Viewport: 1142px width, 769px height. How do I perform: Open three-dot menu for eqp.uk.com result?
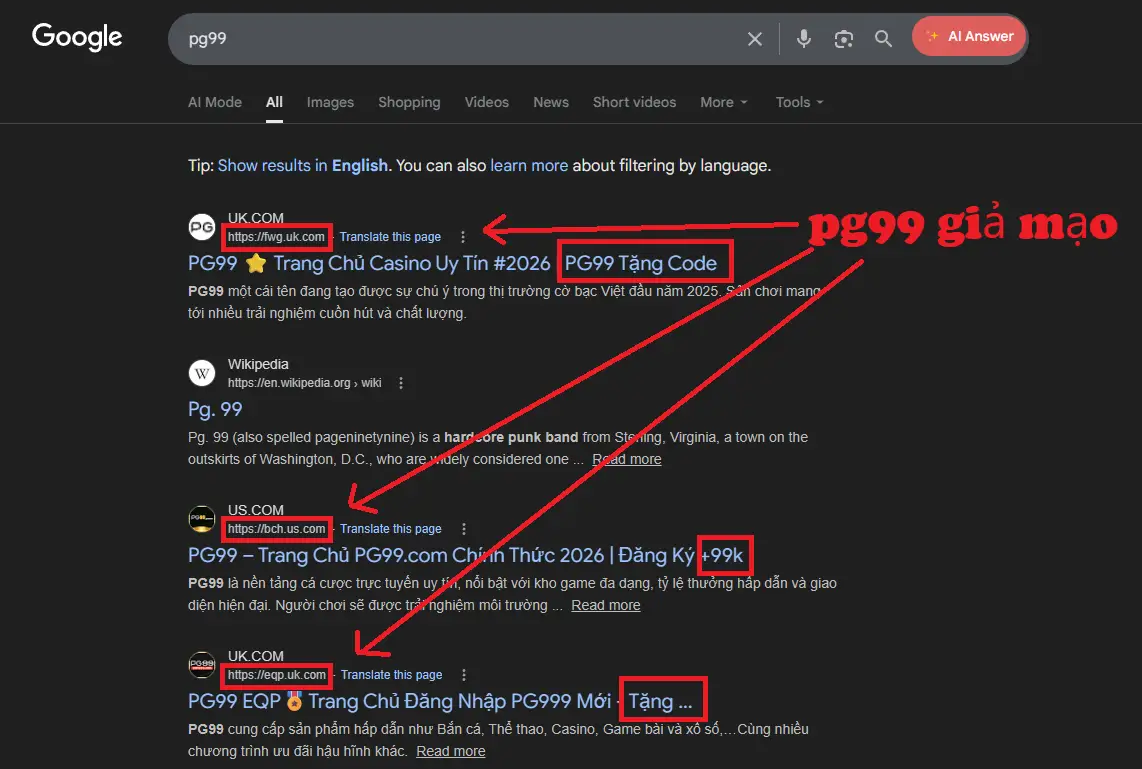click(463, 675)
